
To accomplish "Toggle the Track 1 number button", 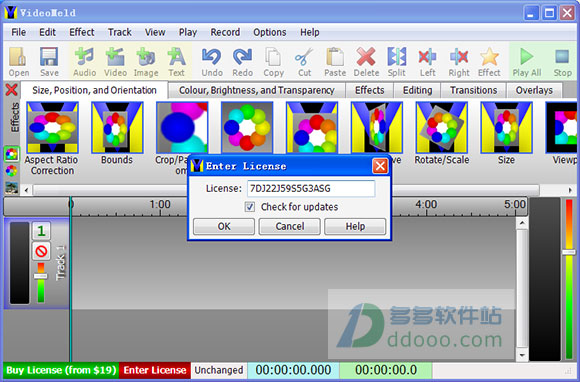I will [x=41, y=231].
